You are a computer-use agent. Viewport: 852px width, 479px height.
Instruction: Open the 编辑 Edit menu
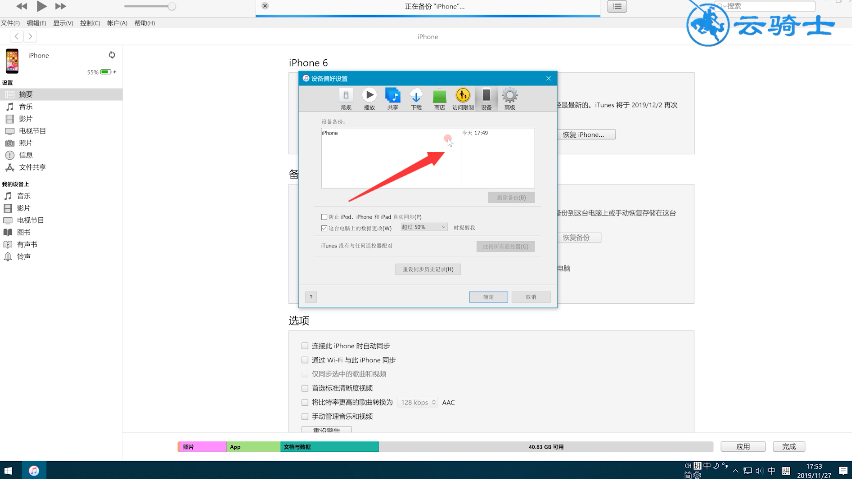(x=36, y=23)
